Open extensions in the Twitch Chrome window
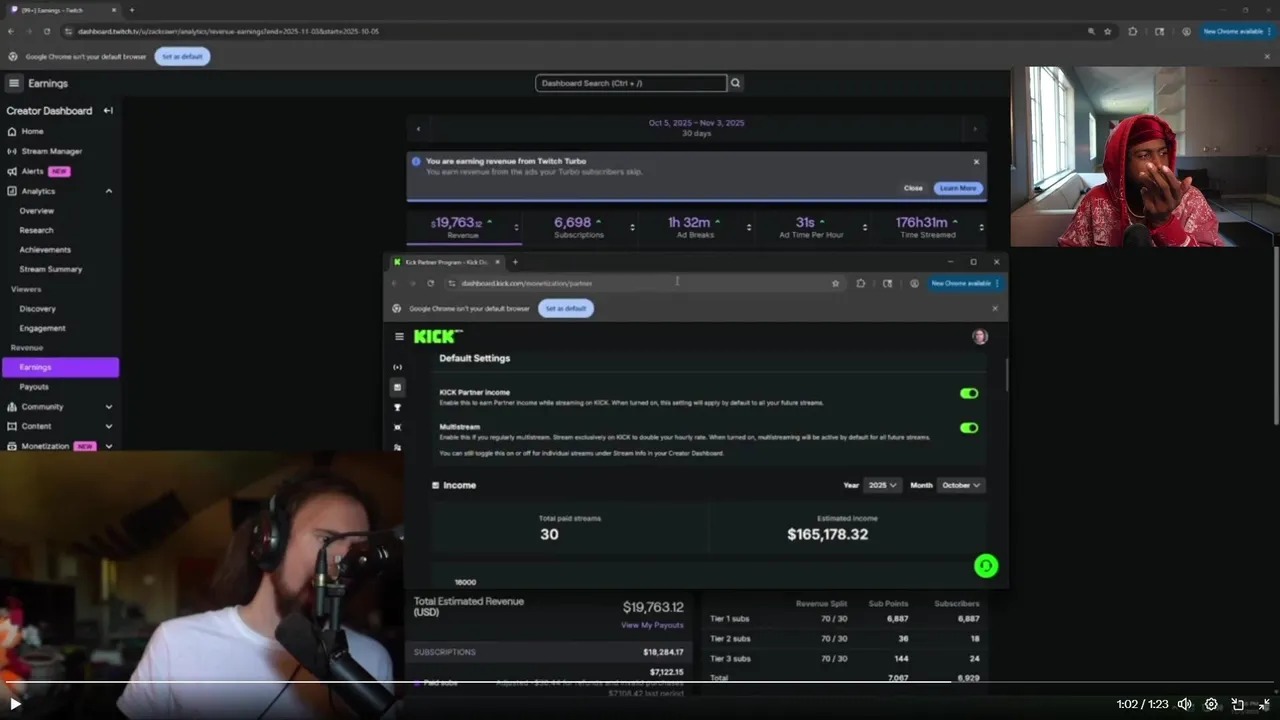1280x720 pixels. coord(1133,31)
